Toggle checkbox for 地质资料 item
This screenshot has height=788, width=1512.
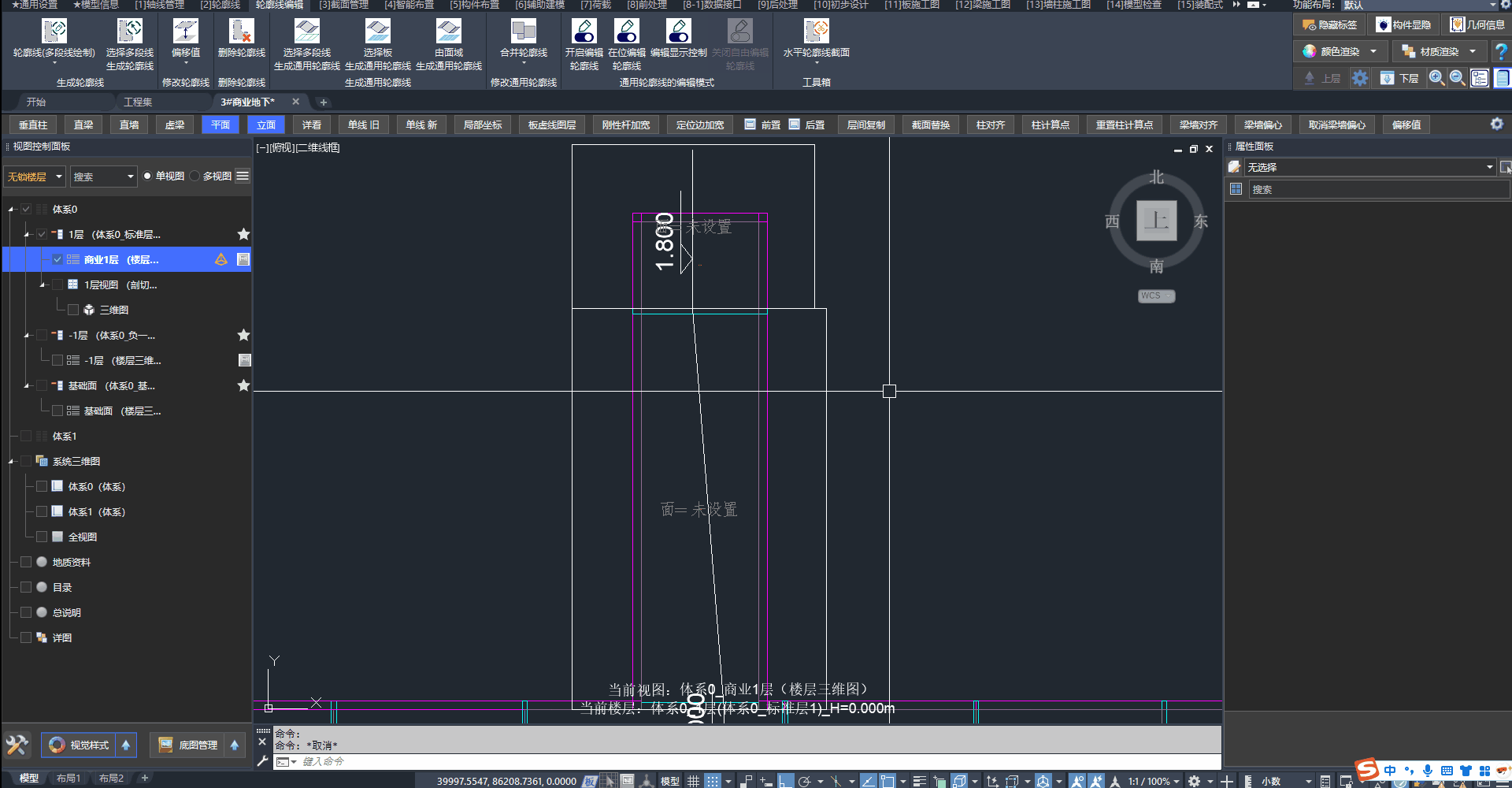tap(26, 562)
